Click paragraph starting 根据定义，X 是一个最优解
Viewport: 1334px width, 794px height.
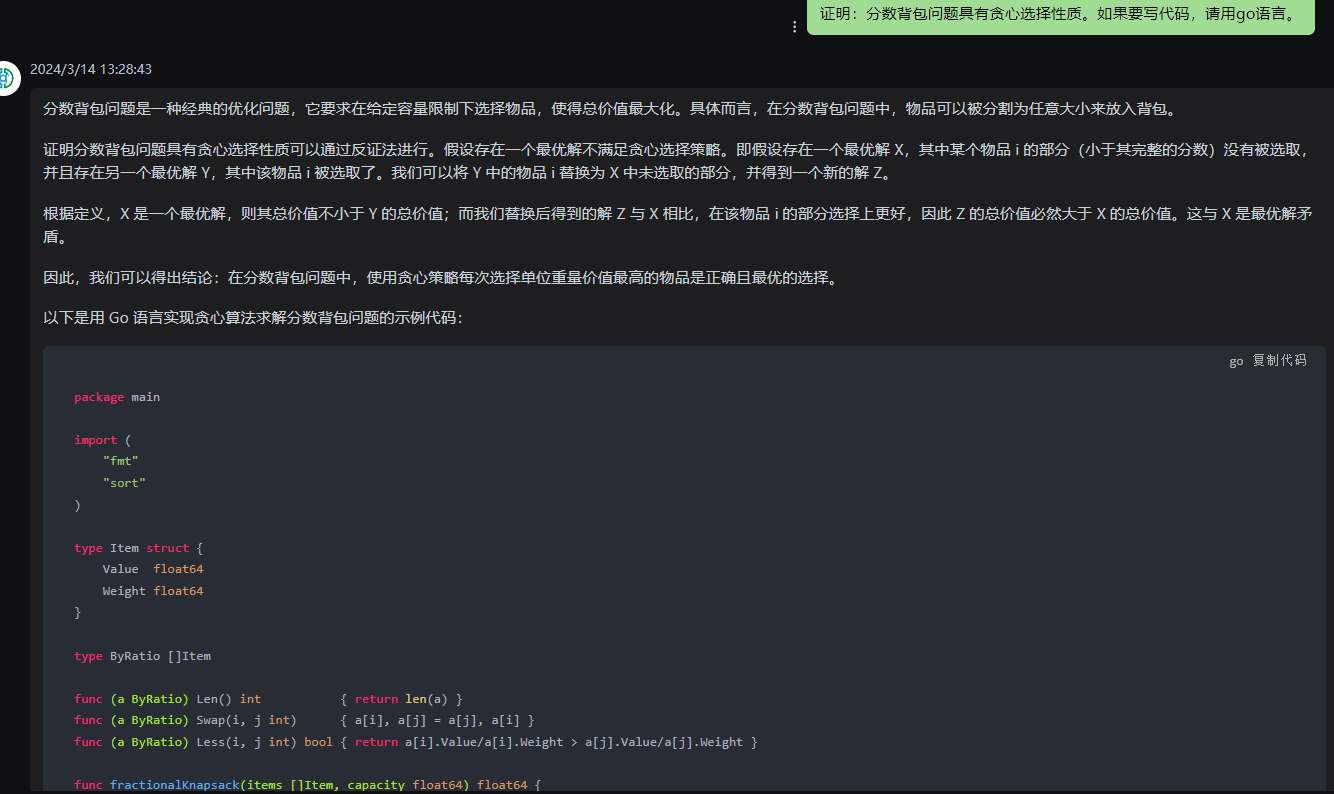point(677,225)
